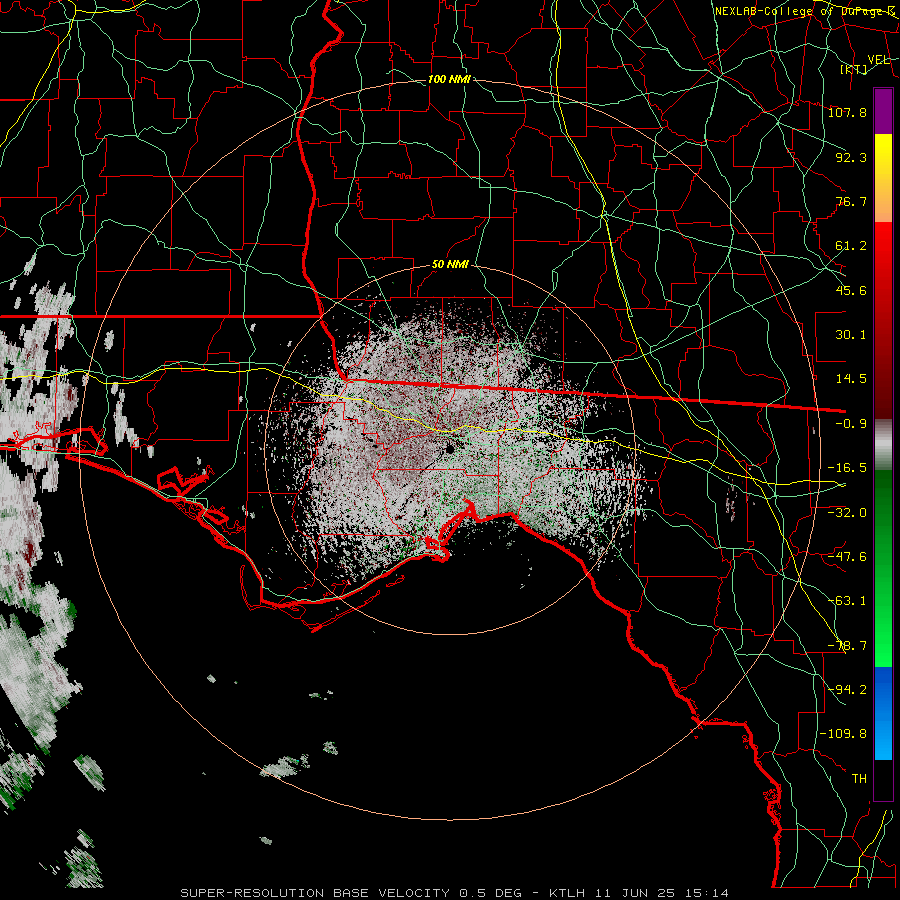Click the 61.2 legend value

point(851,246)
